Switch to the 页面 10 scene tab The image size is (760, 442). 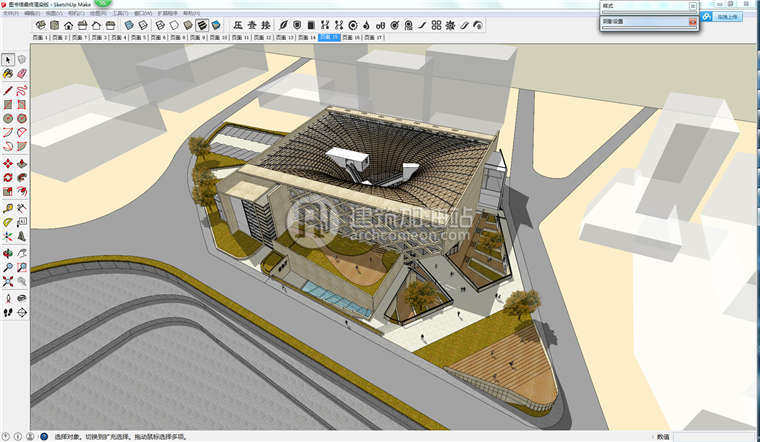[219, 37]
